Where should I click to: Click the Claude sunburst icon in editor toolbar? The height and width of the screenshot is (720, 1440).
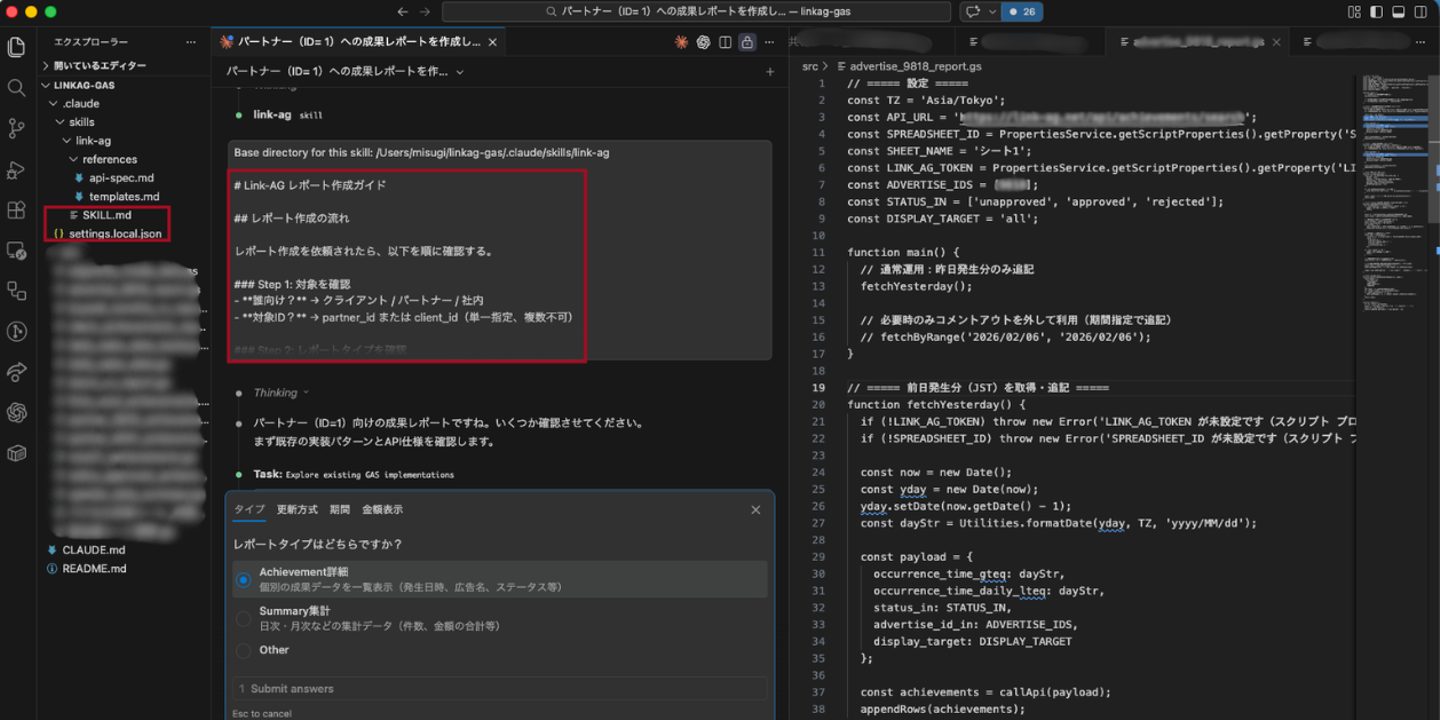click(x=681, y=42)
